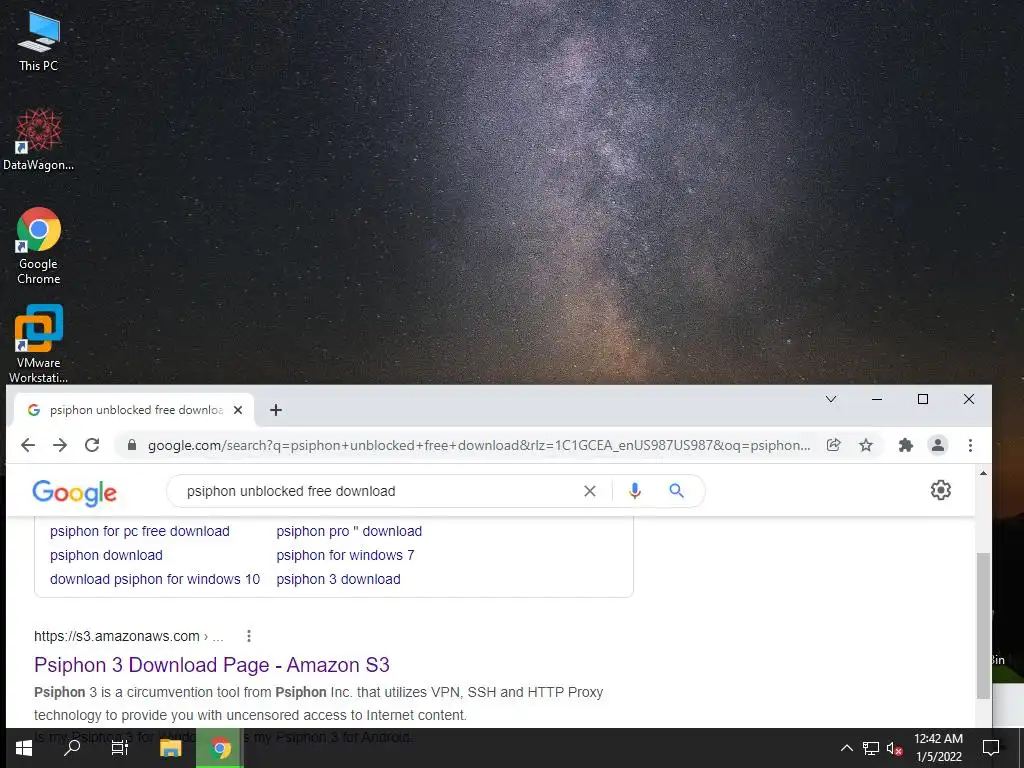Open Chrome three-dot menu
Image resolution: width=1024 pixels, height=768 pixels.
coord(970,445)
